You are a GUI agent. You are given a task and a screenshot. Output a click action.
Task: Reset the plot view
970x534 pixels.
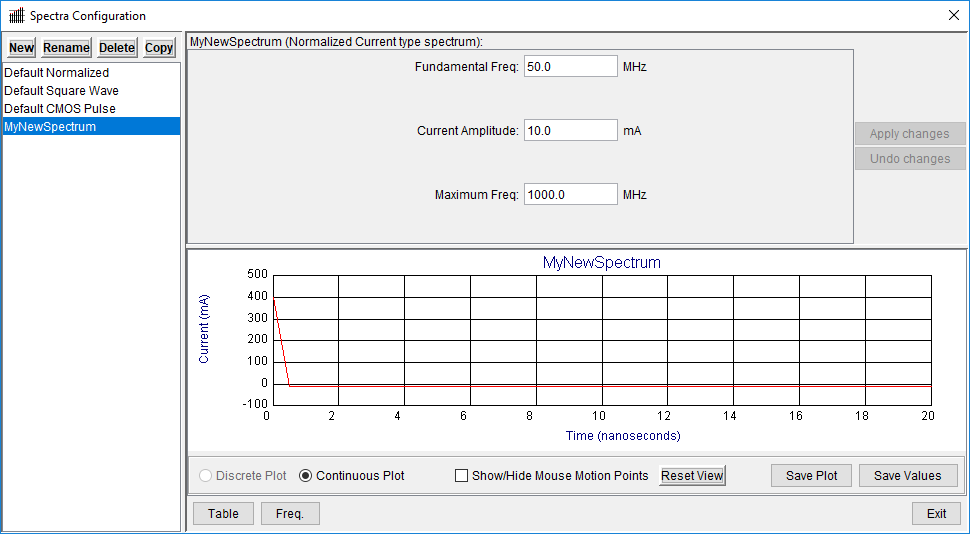click(x=692, y=476)
